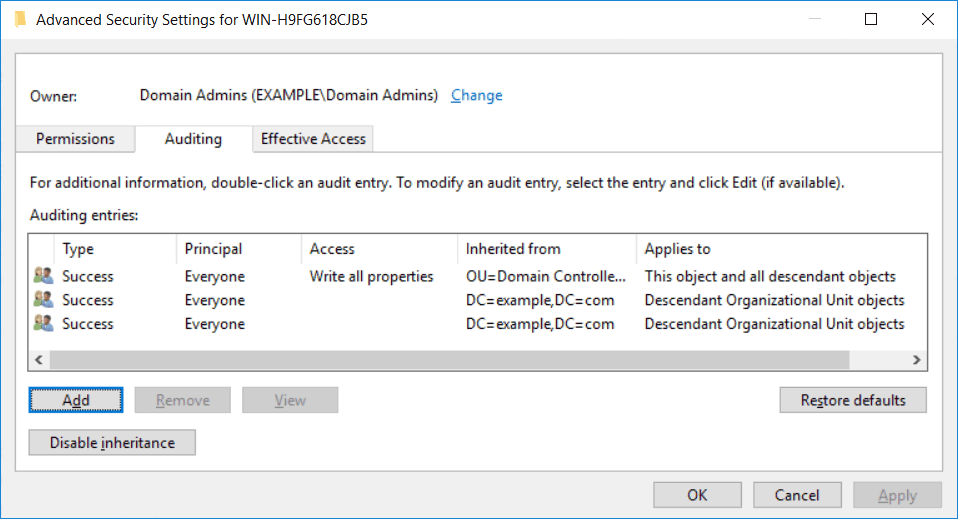Screen dimensions: 958x519
Task: Click the horizontal scrollbar right arrow
Action: [x=916, y=360]
